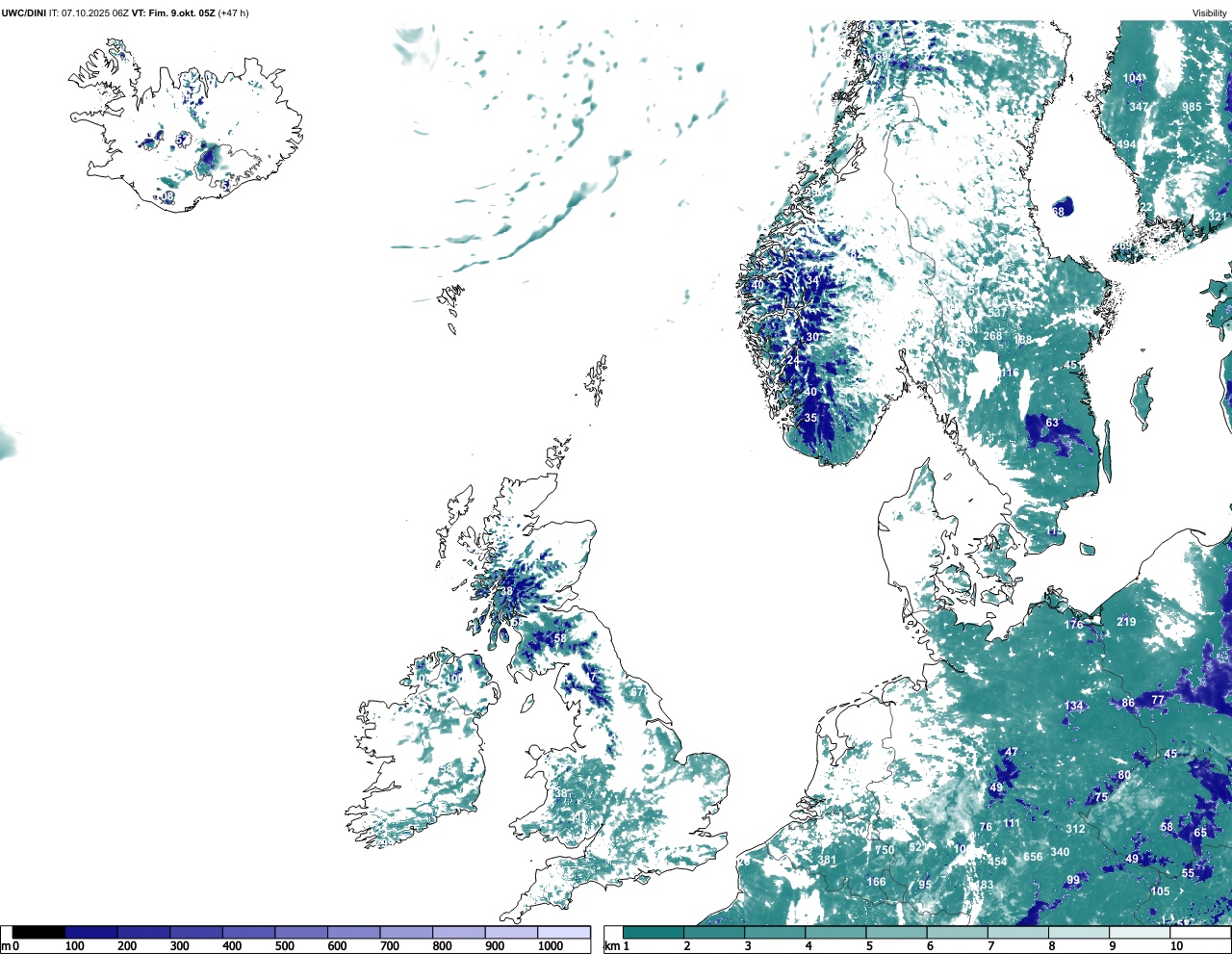Image resolution: width=1232 pixels, height=954 pixels.
Task: Click the '111' value over Germany
Action: [x=1012, y=823]
